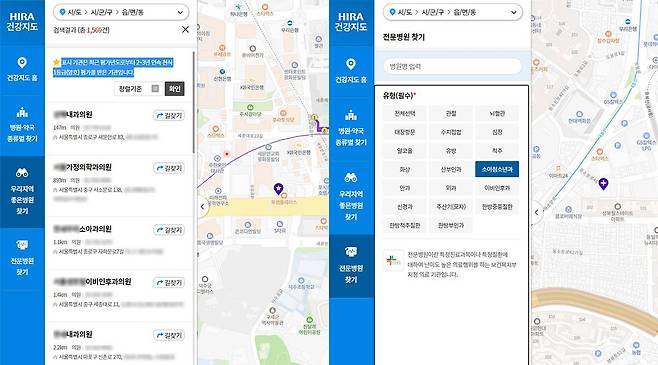Toggle the 산부인과 specialty option
658x365 pixels.
[451, 169]
